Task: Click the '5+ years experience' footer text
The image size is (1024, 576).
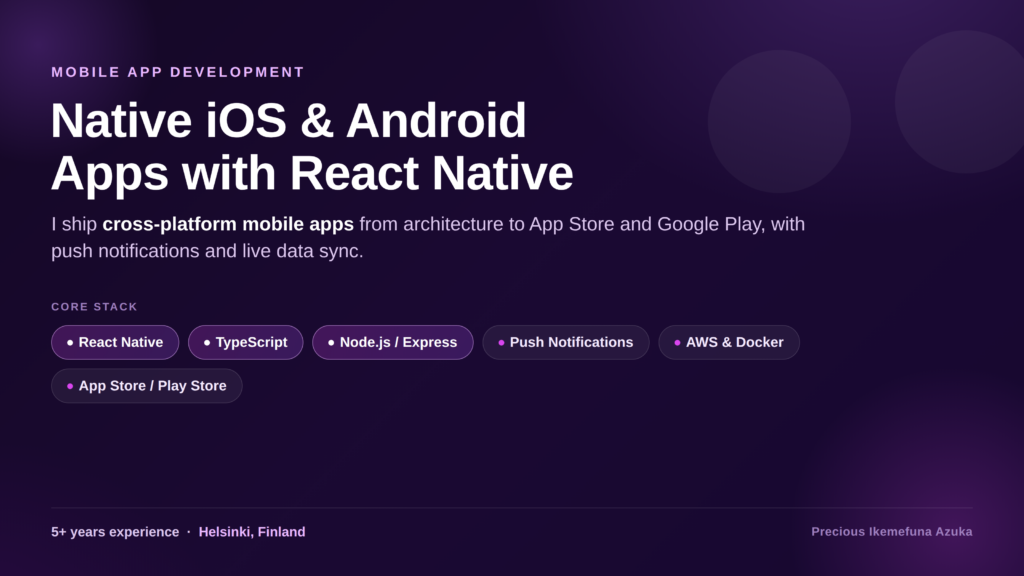Action: [x=115, y=532]
